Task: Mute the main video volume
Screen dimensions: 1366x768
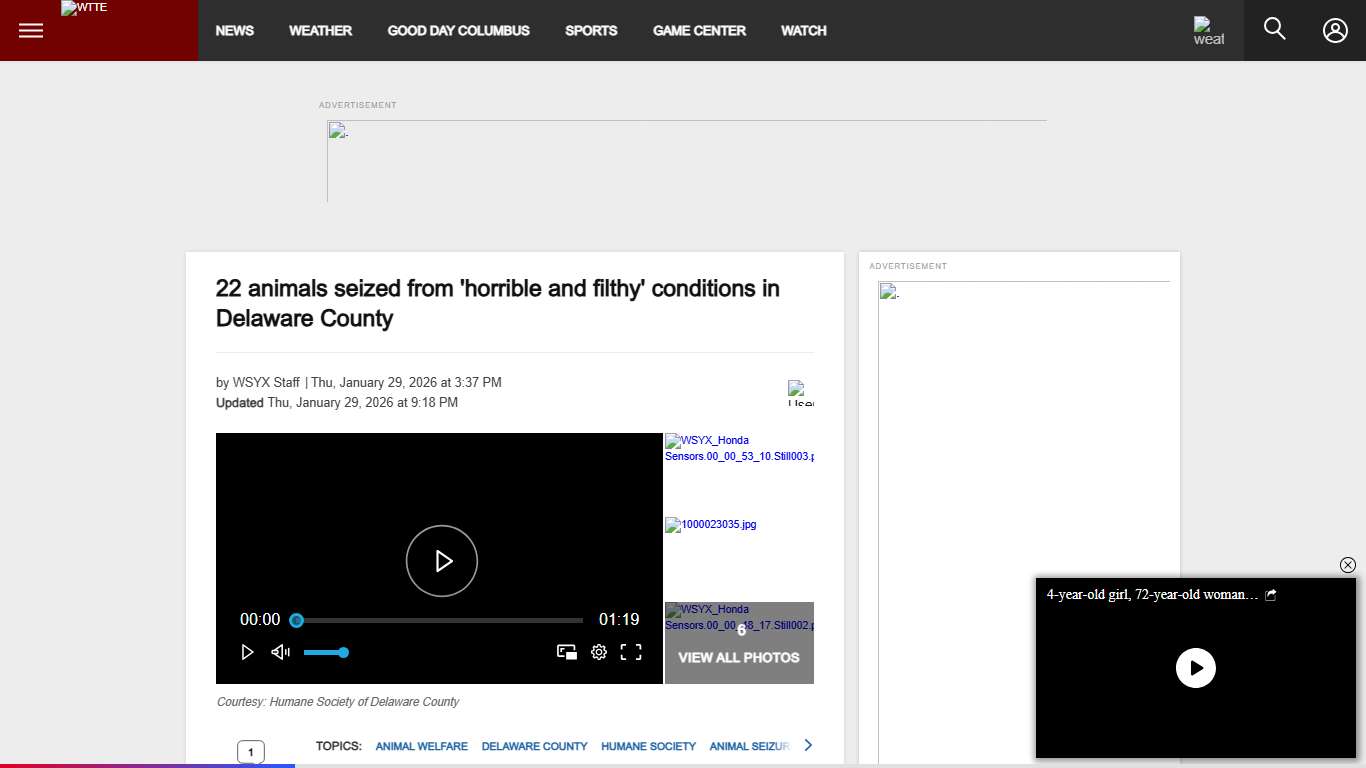Action: tap(280, 652)
